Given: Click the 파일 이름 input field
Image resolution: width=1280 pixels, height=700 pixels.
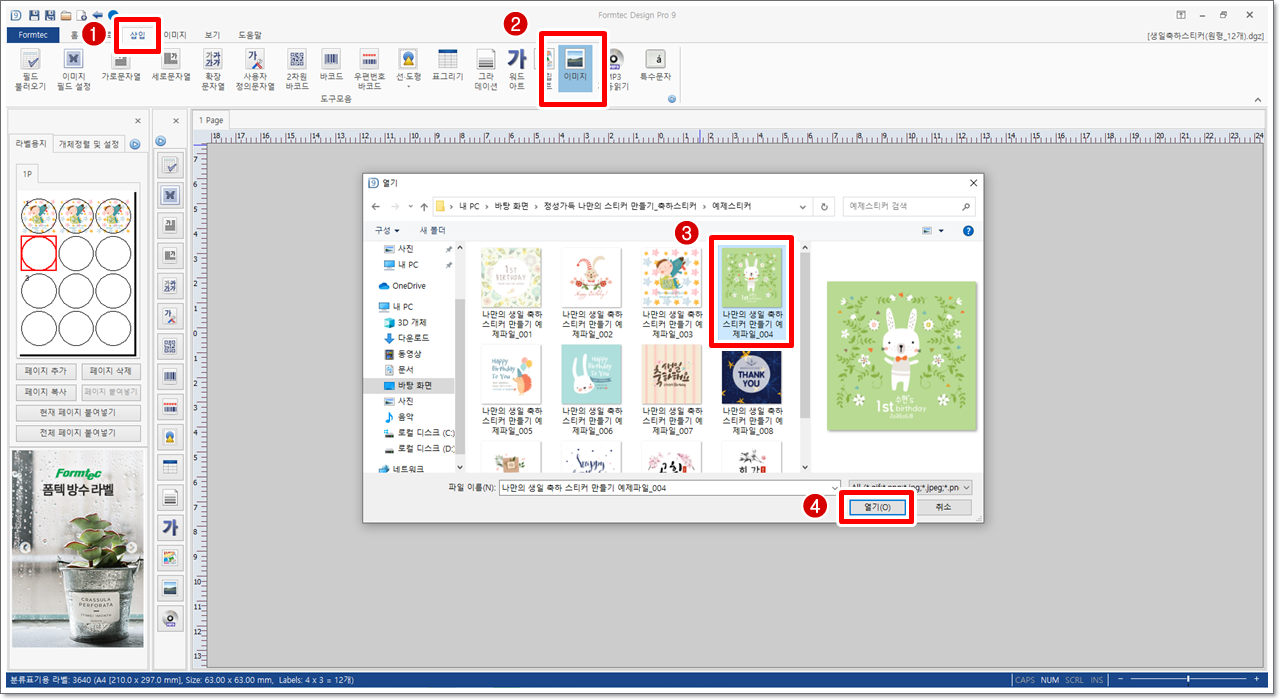Looking at the screenshot, I should point(669,488).
